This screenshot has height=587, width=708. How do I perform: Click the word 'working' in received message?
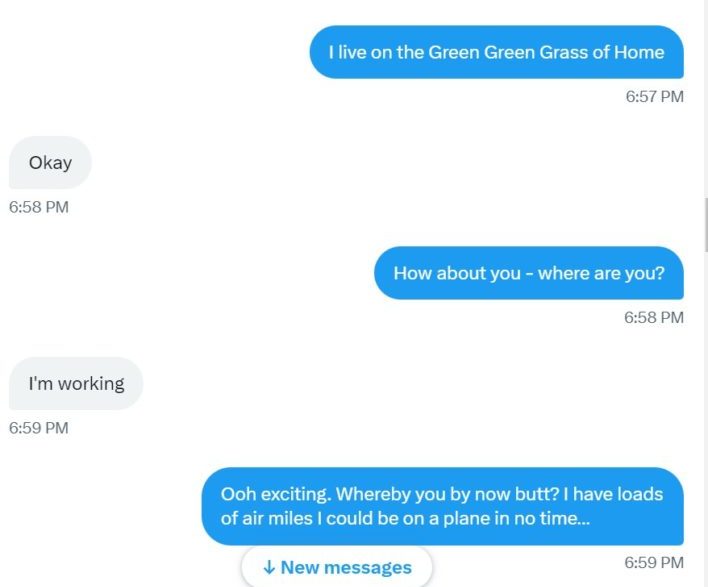pyautogui.click(x=91, y=384)
